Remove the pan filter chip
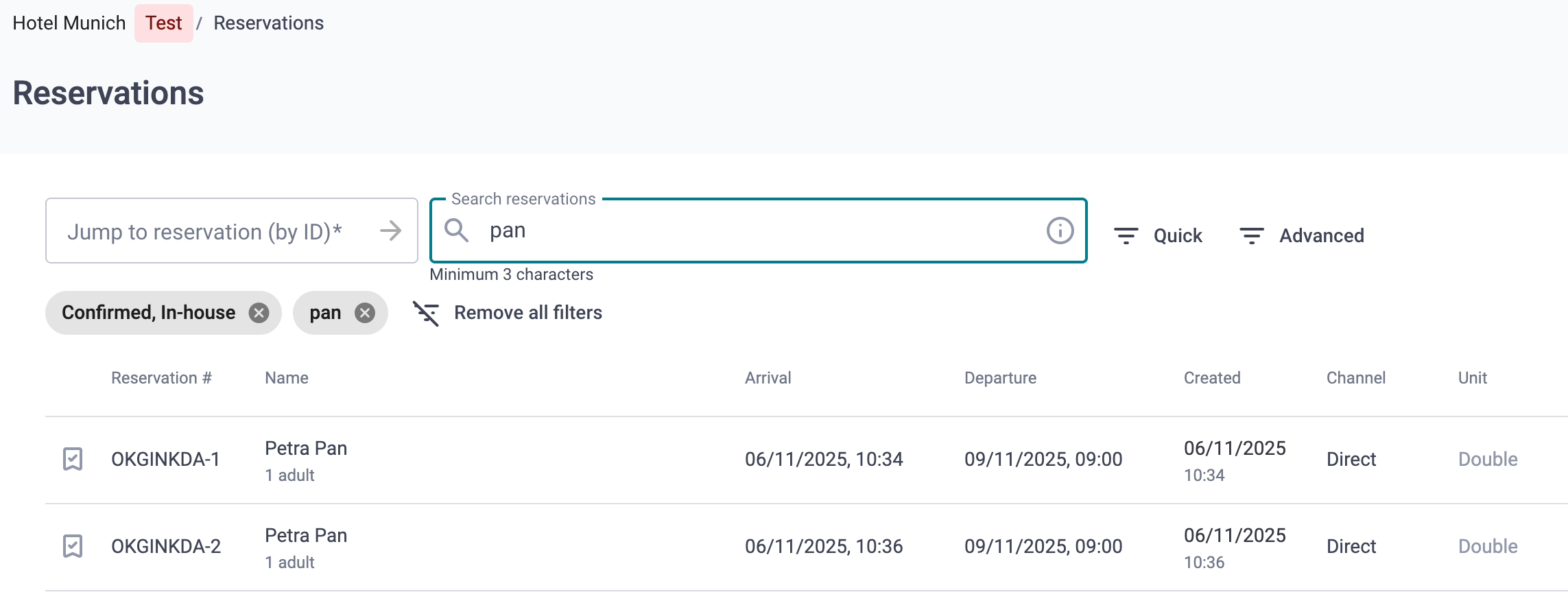The width and height of the screenshot is (1568, 601). (x=365, y=313)
